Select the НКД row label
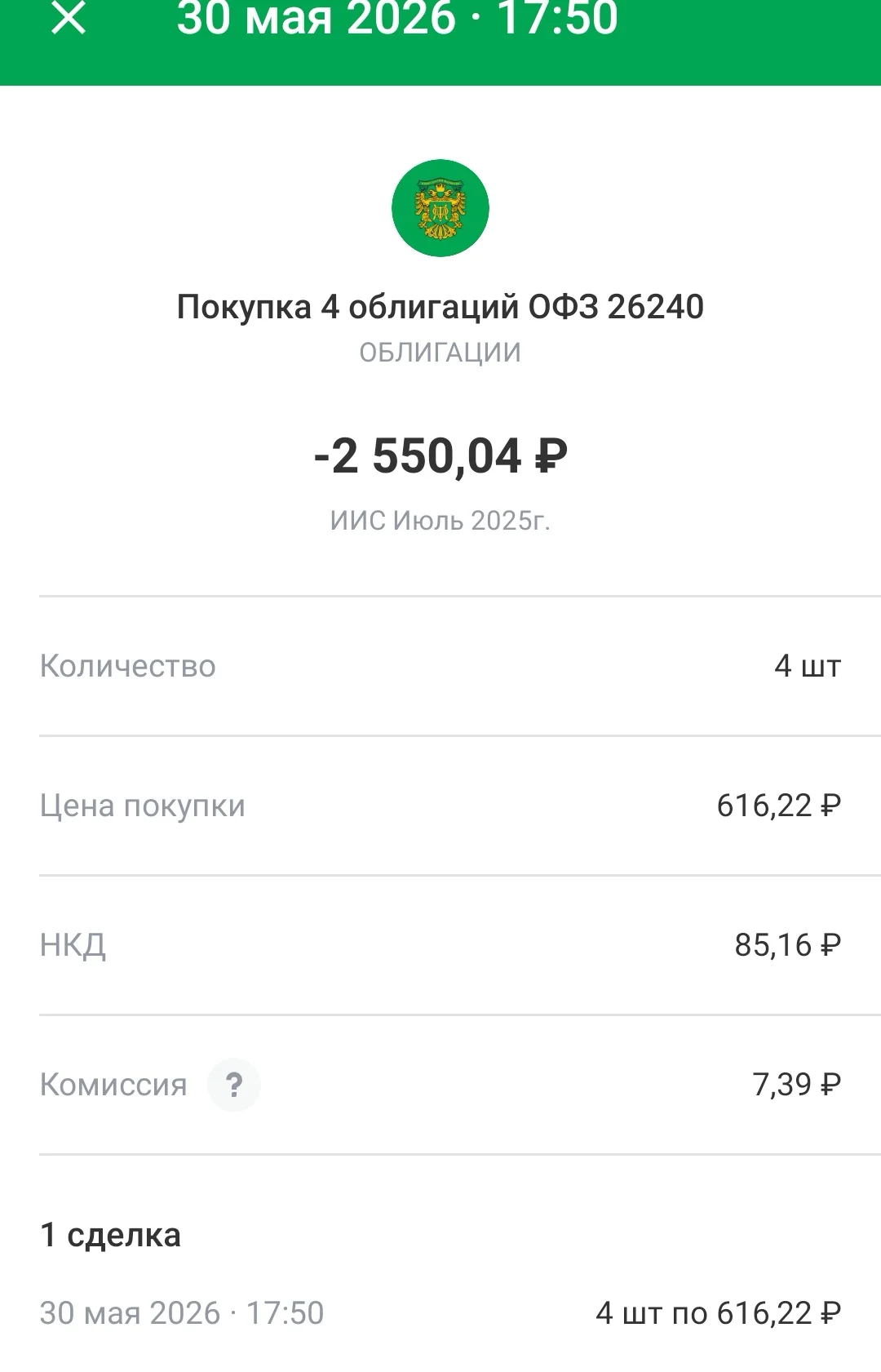Image resolution: width=881 pixels, height=1372 pixels. (x=73, y=945)
